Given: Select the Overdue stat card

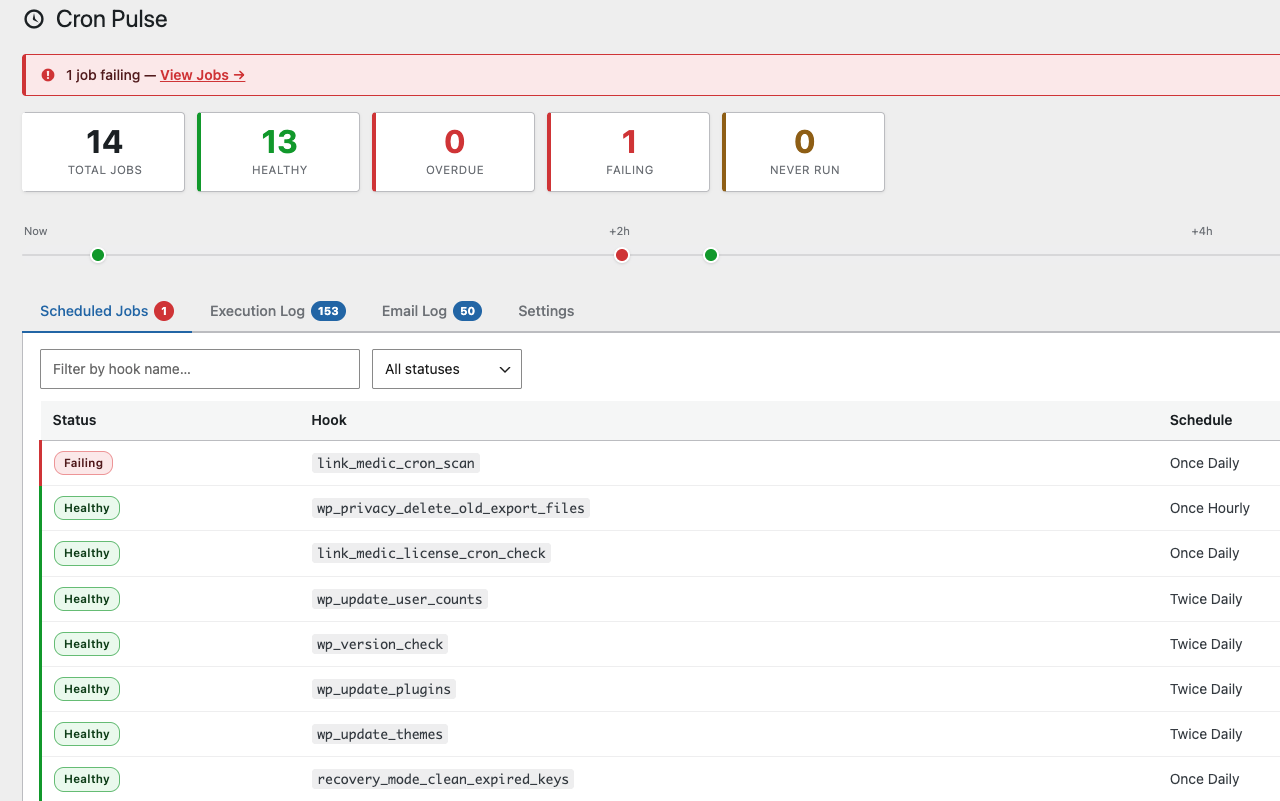Looking at the screenshot, I should pyautogui.click(x=454, y=152).
